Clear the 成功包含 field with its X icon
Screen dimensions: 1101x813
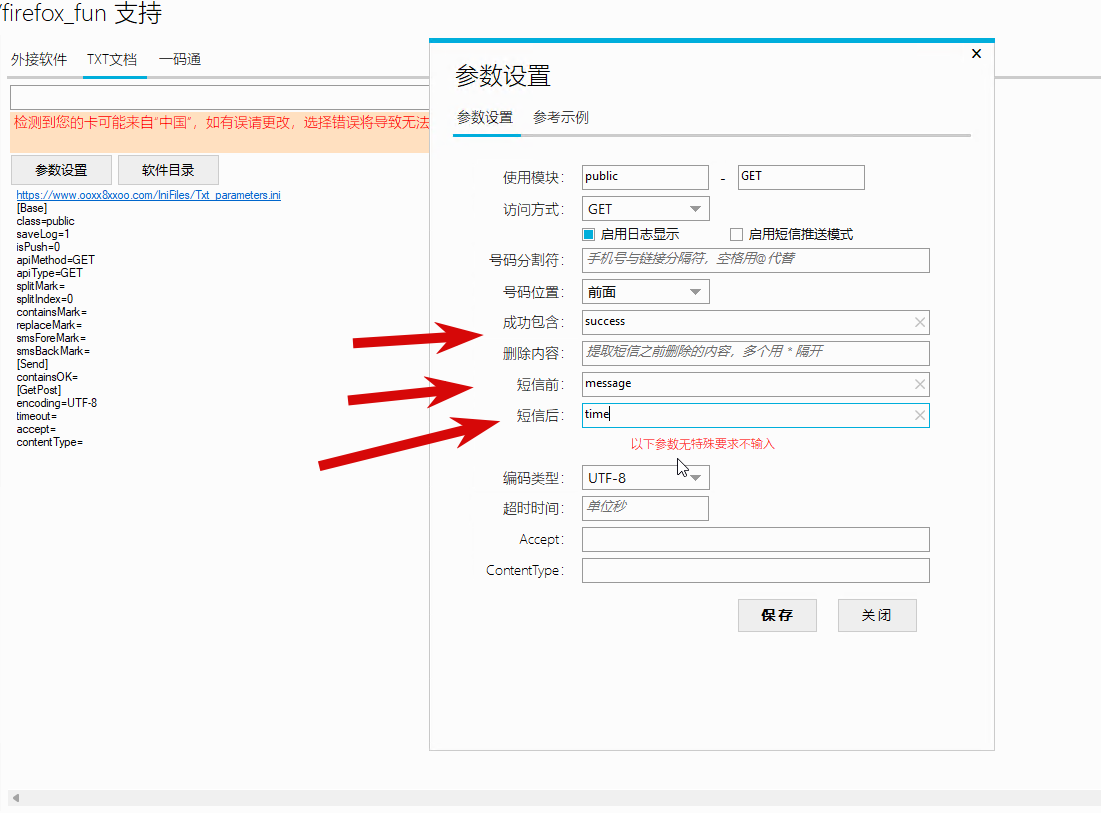tap(919, 322)
